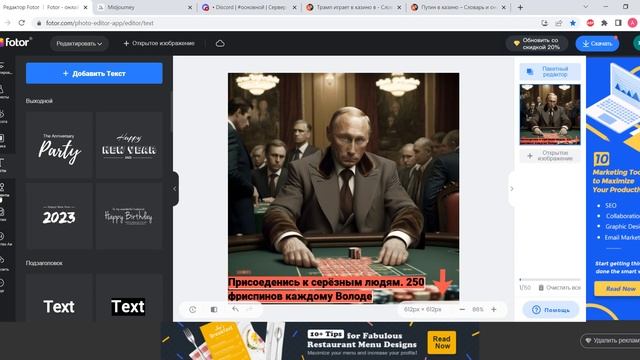
Task: Expand the Редактировать dropdown
Action: (79, 43)
